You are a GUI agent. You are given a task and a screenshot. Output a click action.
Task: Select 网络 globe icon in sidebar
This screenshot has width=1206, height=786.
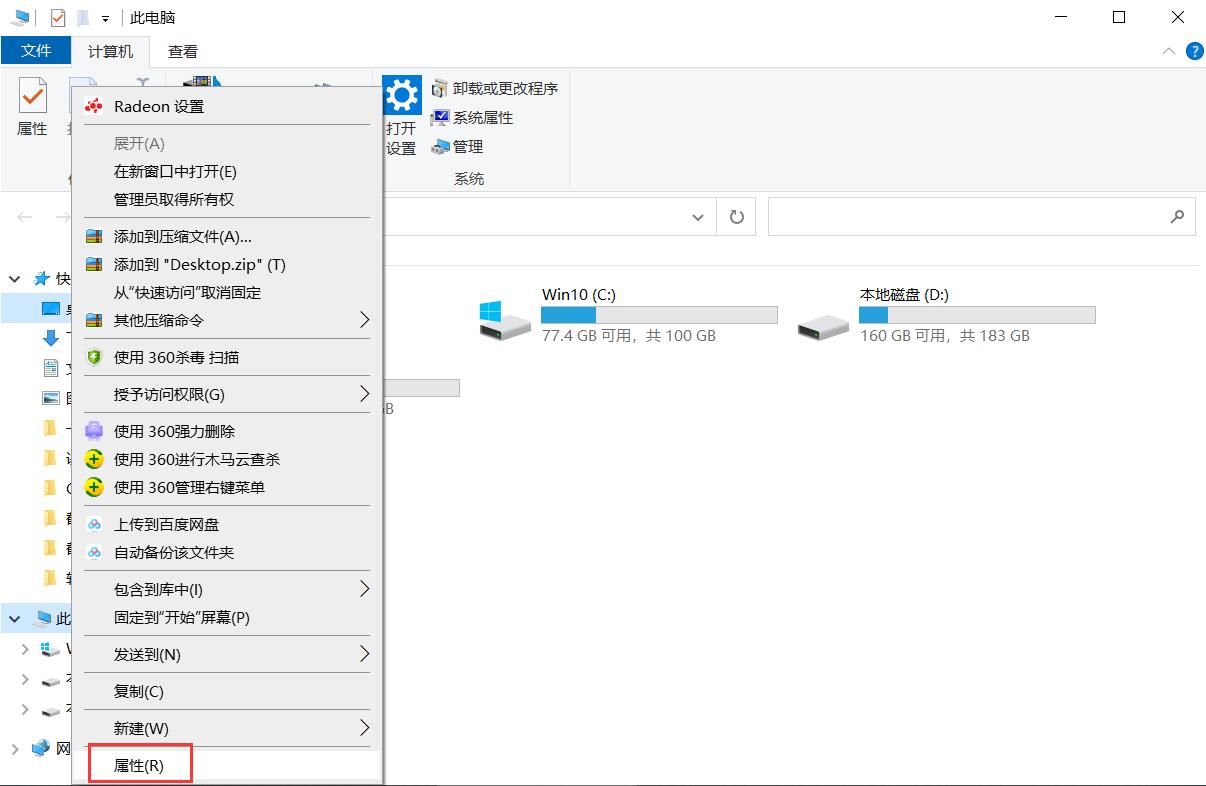pyautogui.click(x=40, y=747)
